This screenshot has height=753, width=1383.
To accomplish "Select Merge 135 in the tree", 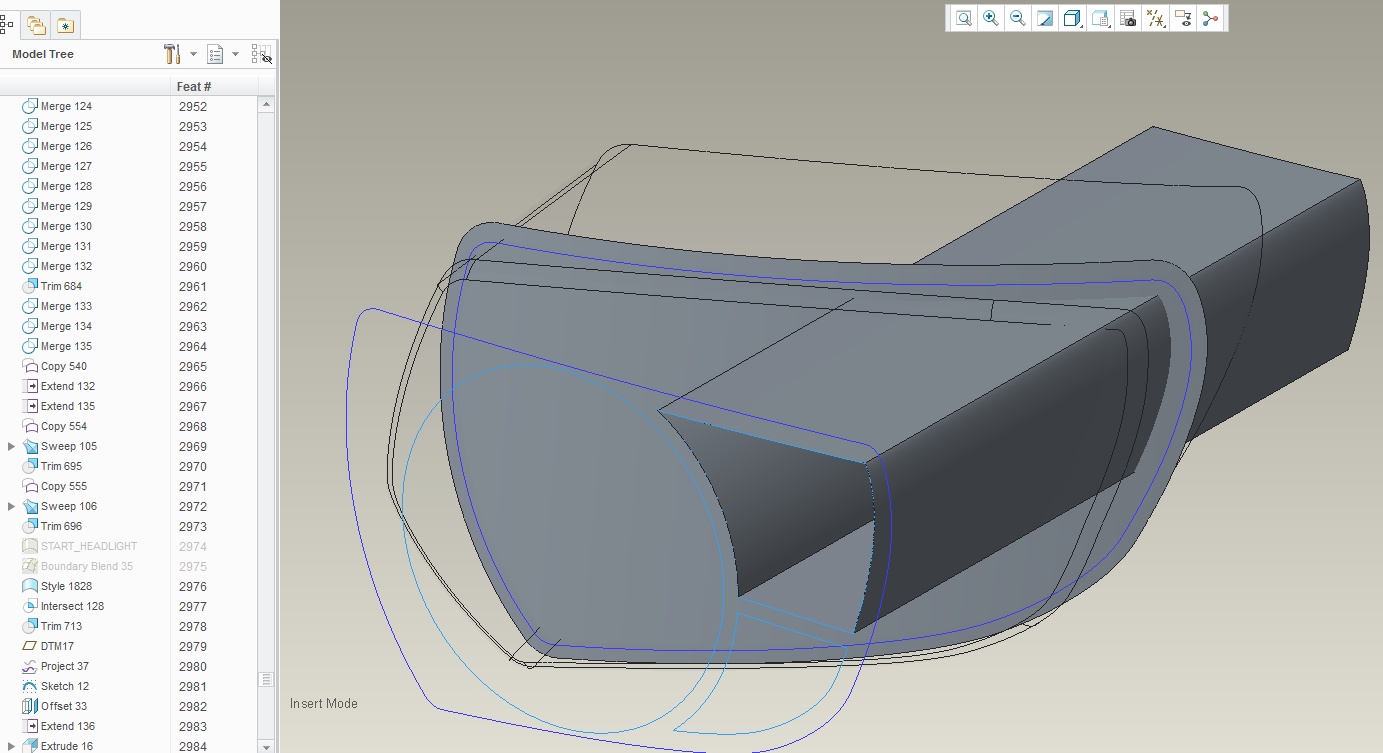I will pyautogui.click(x=66, y=346).
